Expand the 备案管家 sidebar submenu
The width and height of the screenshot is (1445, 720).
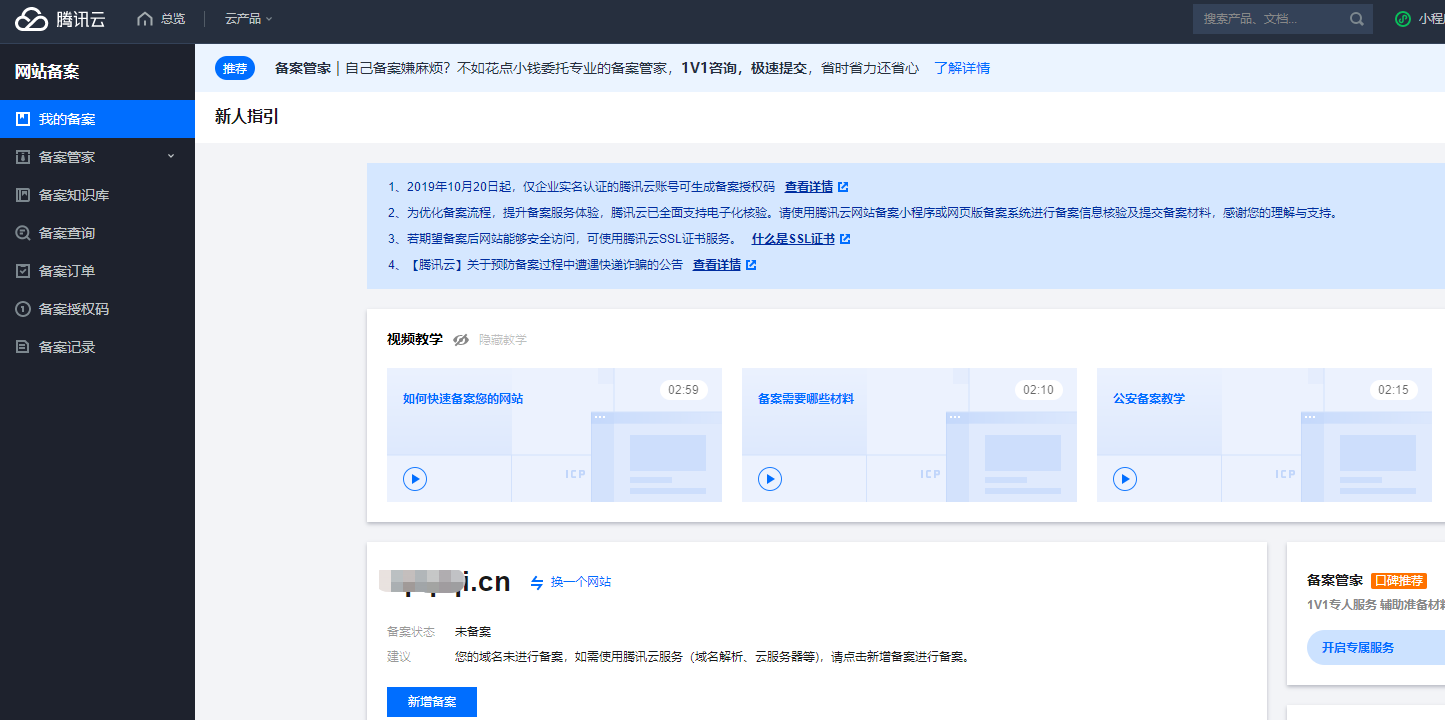click(170, 156)
